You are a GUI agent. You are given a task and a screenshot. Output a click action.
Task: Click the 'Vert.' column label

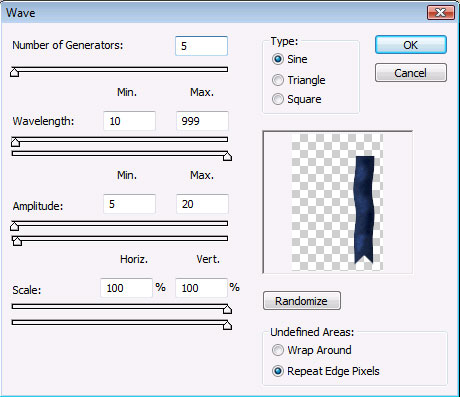(x=208, y=259)
